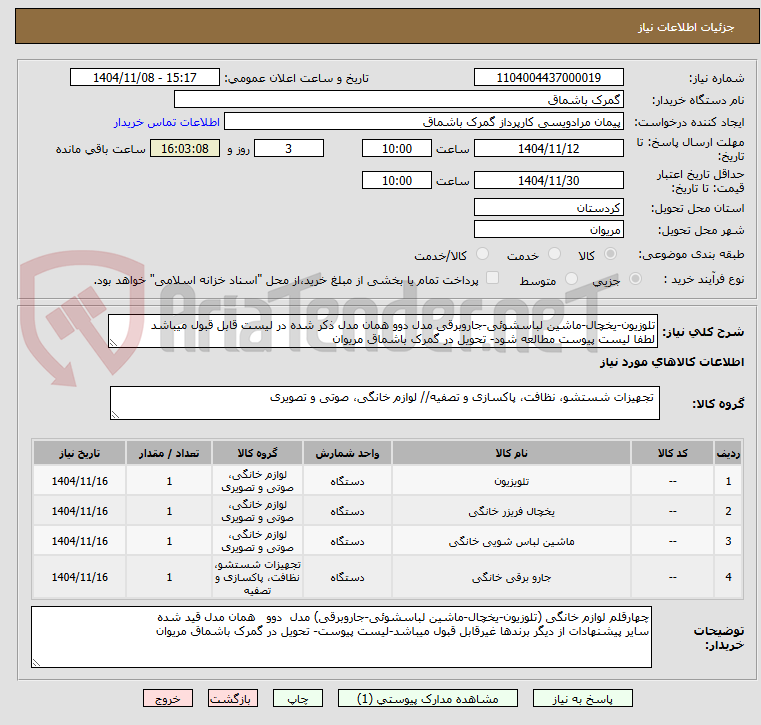Click the نام کالا column header

[511, 453]
